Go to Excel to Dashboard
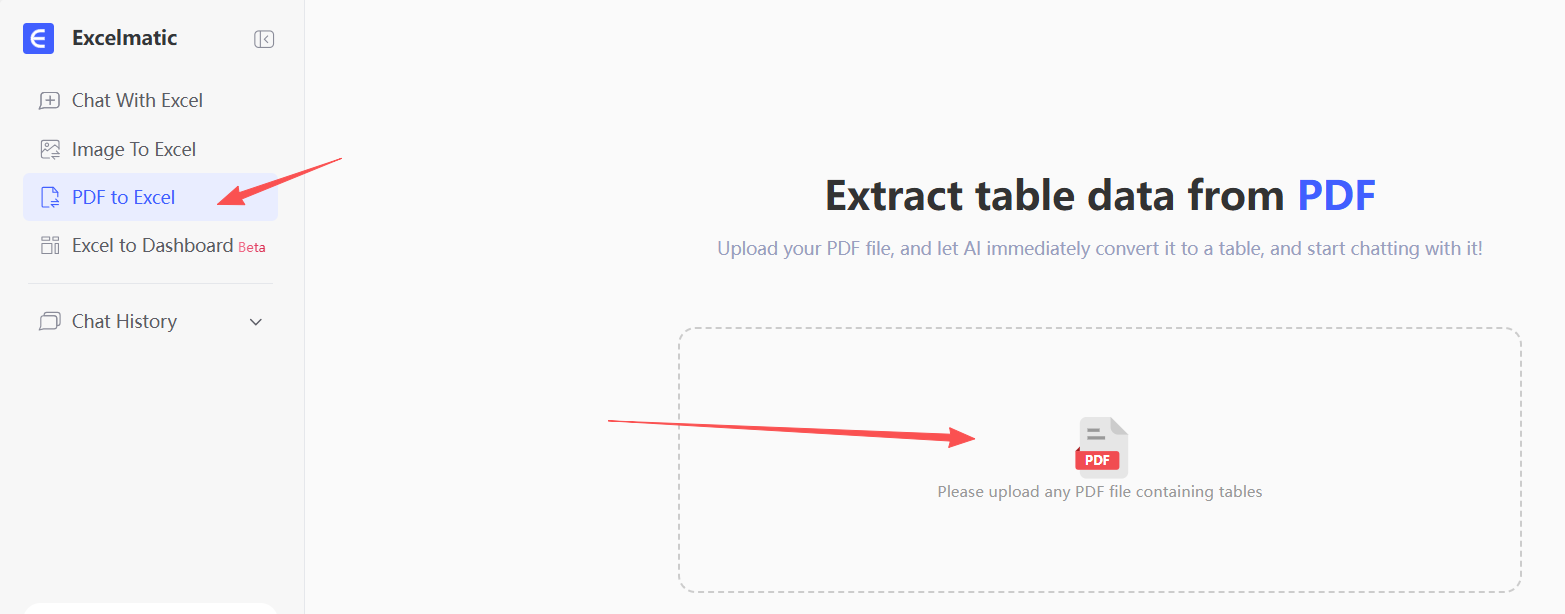The image size is (1565, 614). pos(152,246)
